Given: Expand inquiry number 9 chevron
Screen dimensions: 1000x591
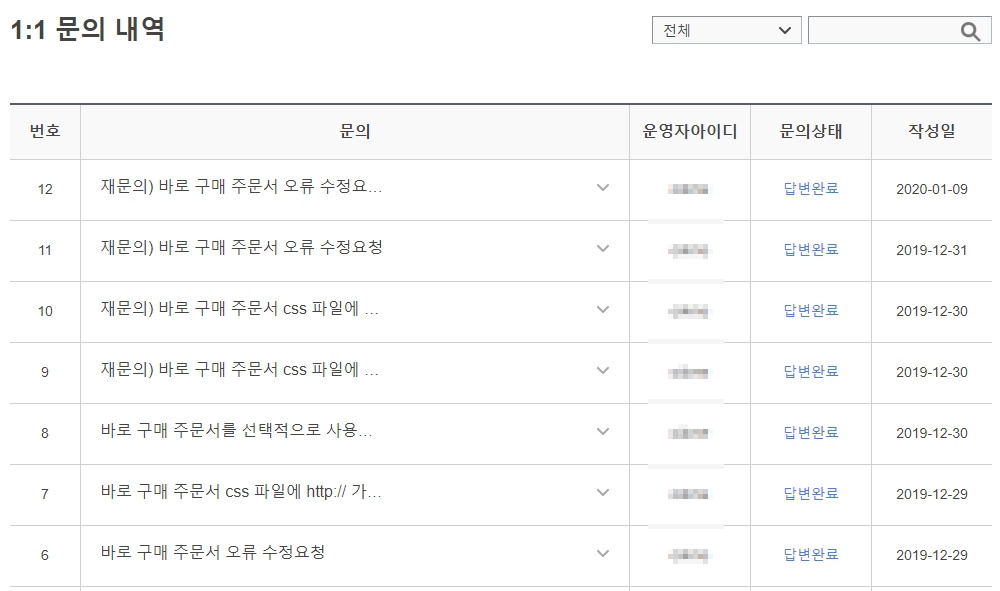Looking at the screenshot, I should coord(602,371).
